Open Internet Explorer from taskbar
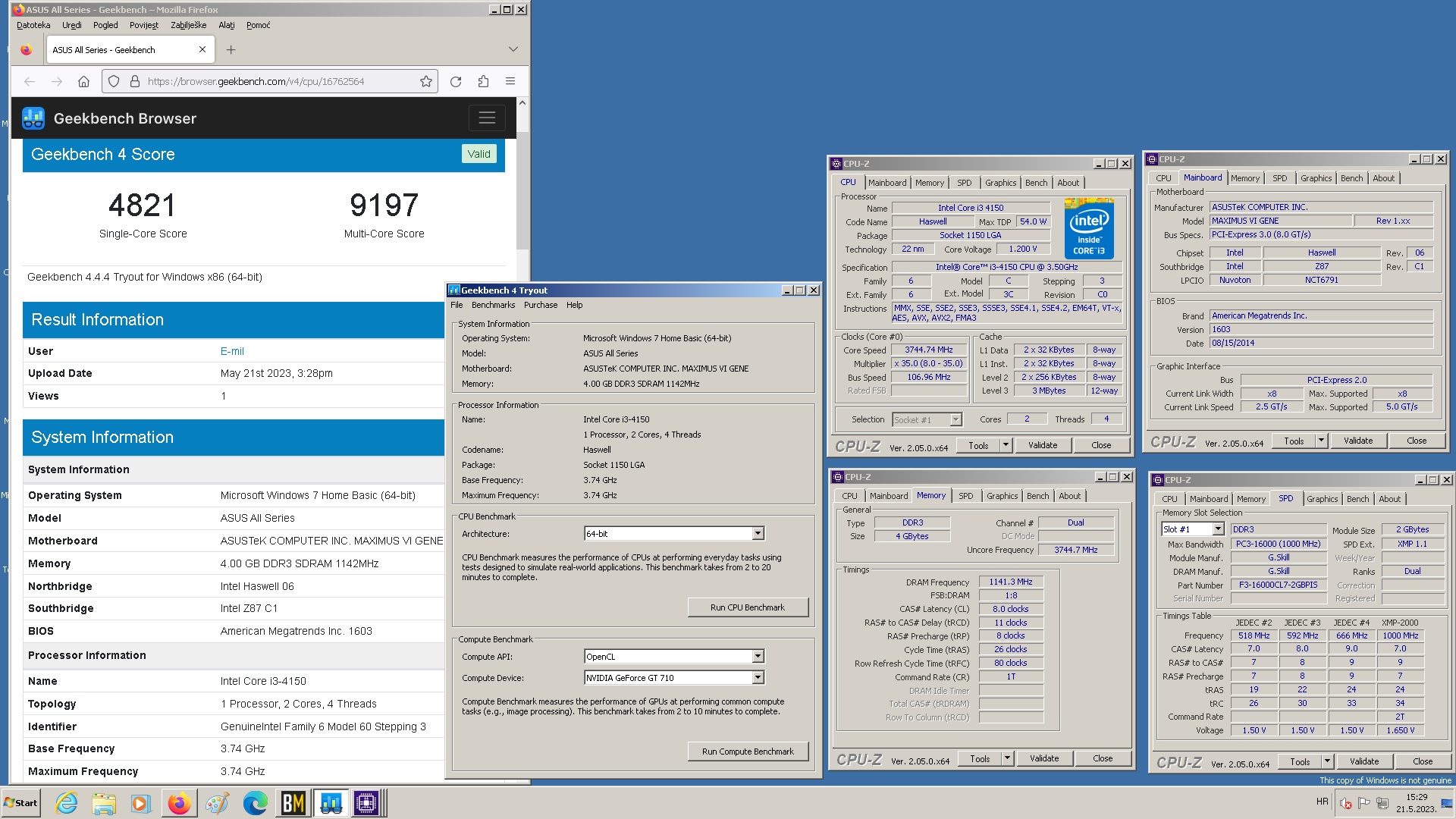 [67, 803]
